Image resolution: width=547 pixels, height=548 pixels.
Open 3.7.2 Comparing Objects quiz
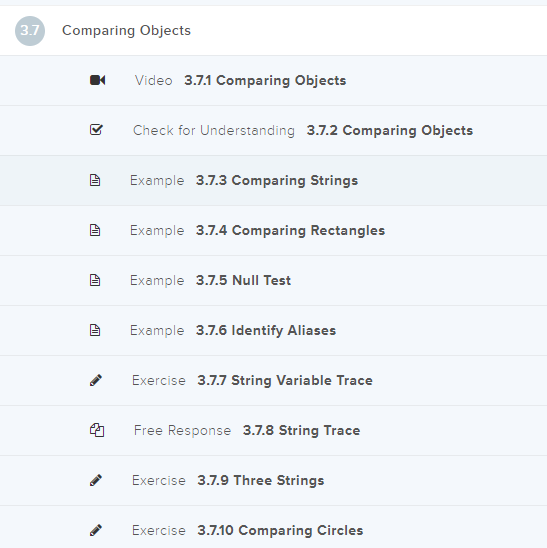[x=273, y=130]
